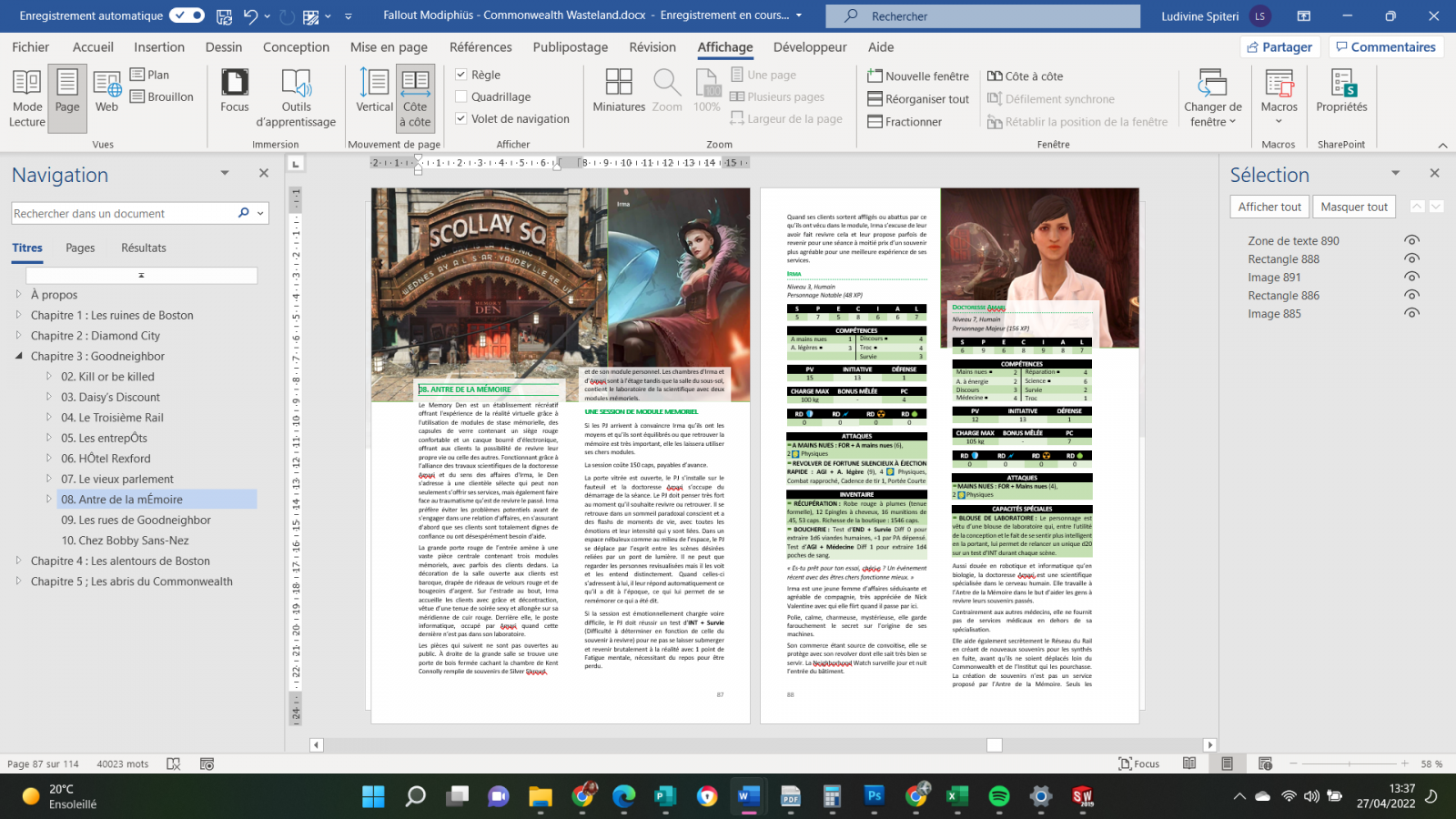Click in the document search field
Screen dimensions: 1456x819
tap(123, 213)
